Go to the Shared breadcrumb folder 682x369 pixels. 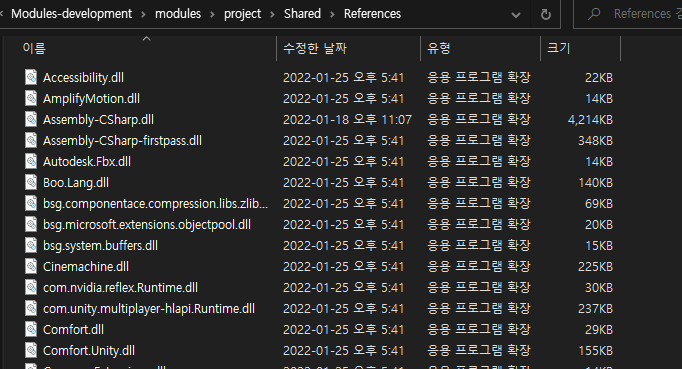302,14
